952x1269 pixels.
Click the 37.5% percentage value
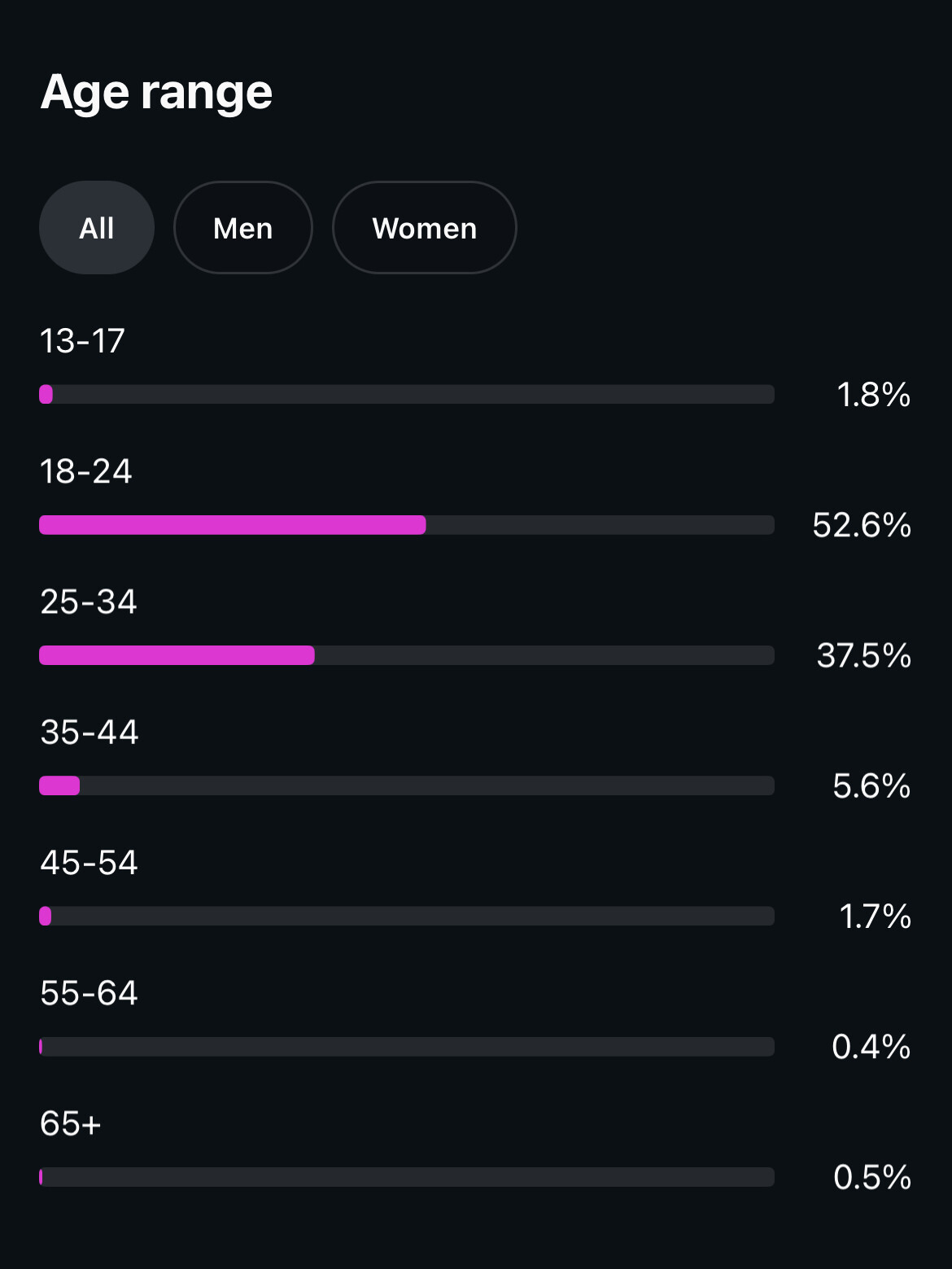tap(864, 655)
